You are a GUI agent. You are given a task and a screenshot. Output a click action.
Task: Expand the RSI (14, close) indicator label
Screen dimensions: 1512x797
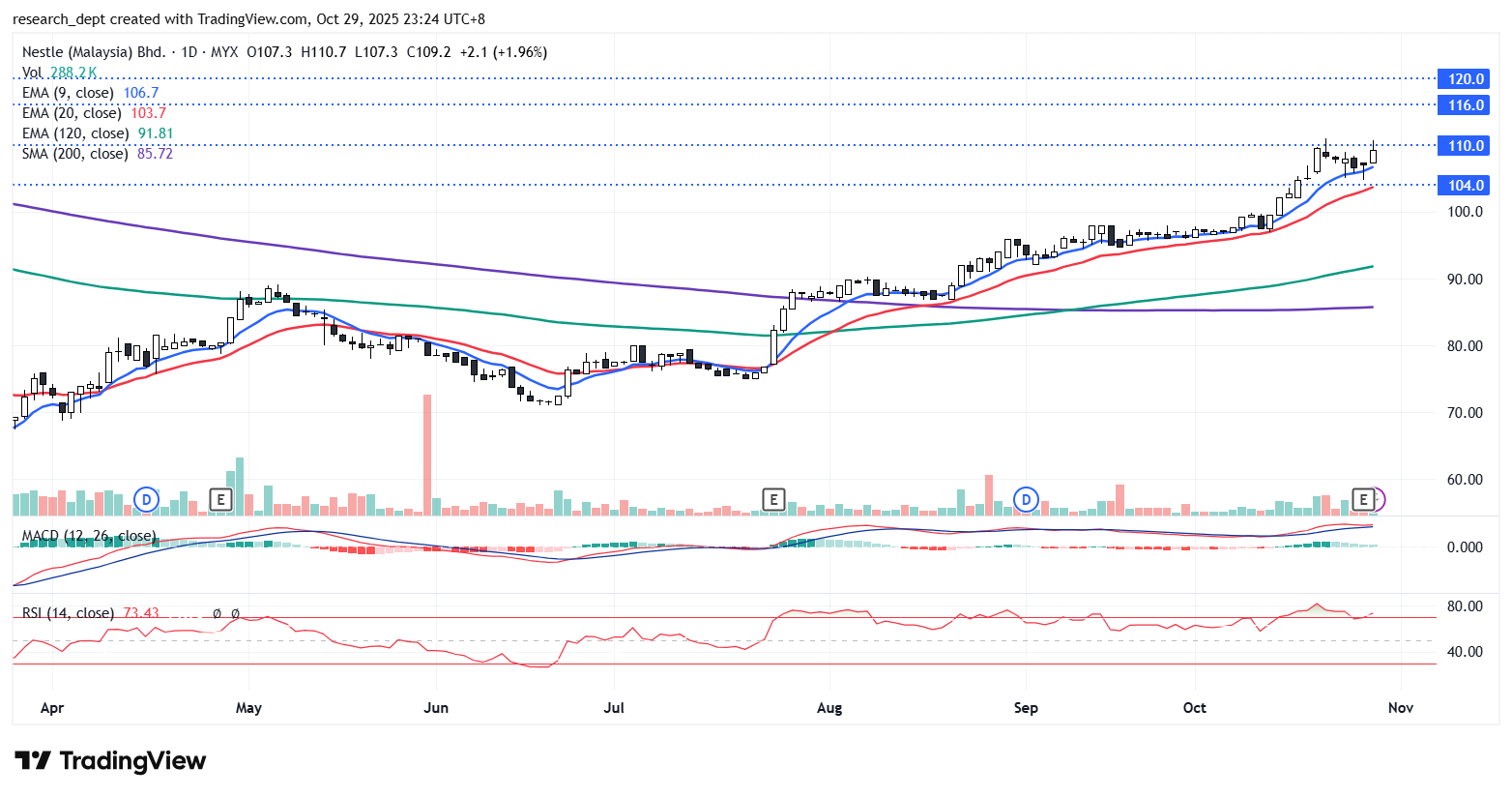68,613
